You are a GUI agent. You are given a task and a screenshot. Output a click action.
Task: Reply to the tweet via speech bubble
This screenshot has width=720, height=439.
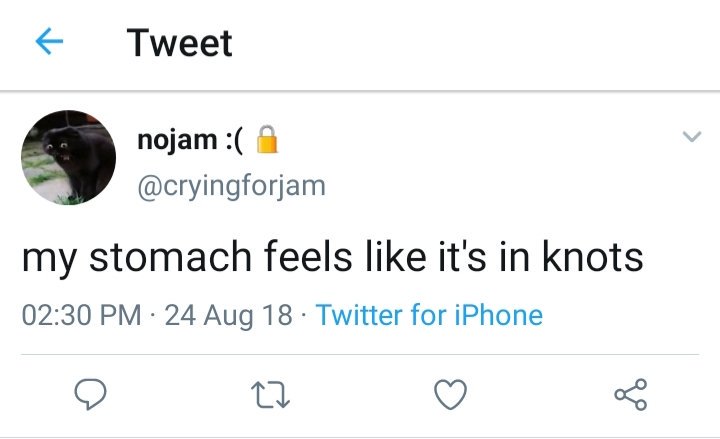coord(90,394)
